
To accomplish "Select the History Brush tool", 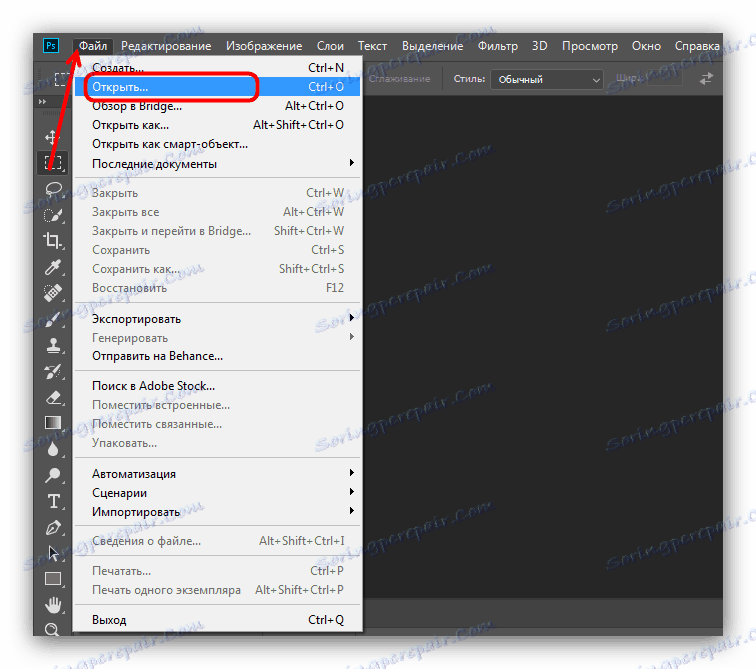I will pyautogui.click(x=53, y=371).
